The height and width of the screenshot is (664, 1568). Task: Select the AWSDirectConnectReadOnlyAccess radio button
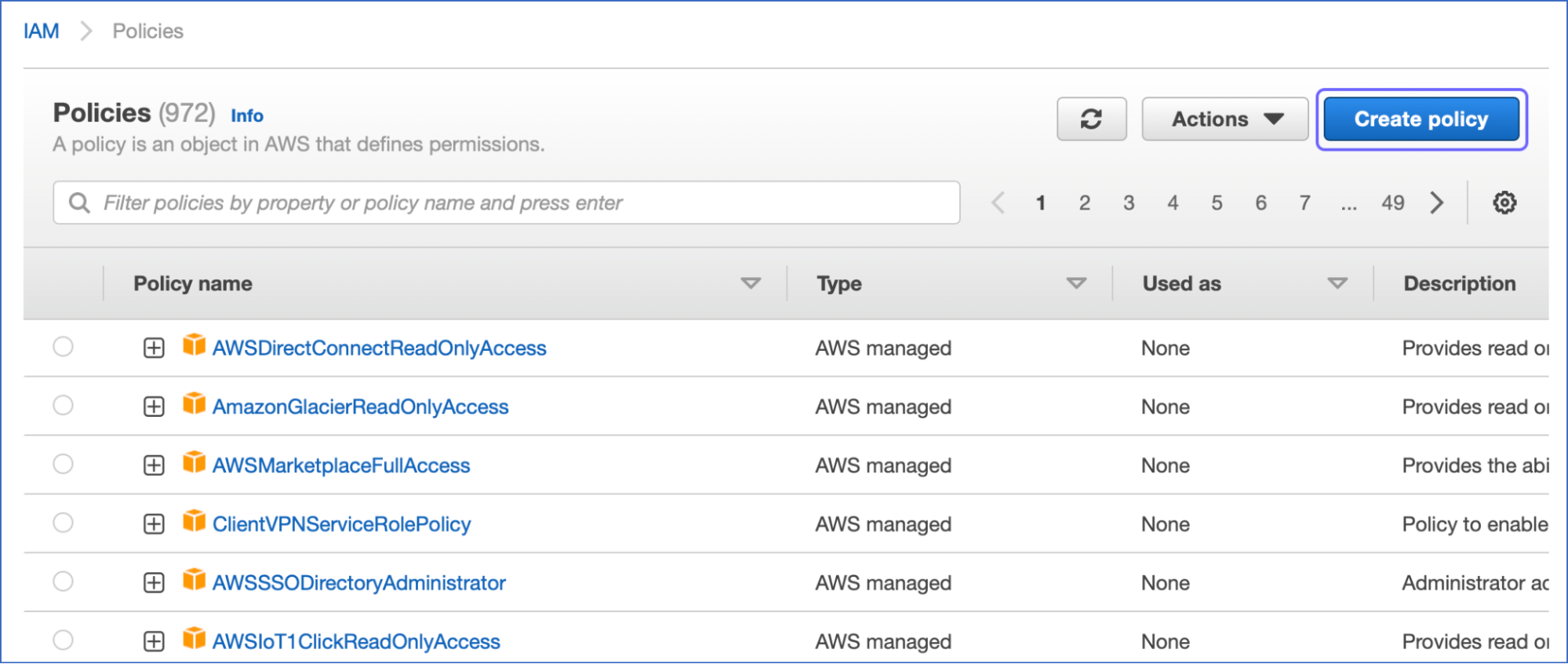tap(63, 346)
